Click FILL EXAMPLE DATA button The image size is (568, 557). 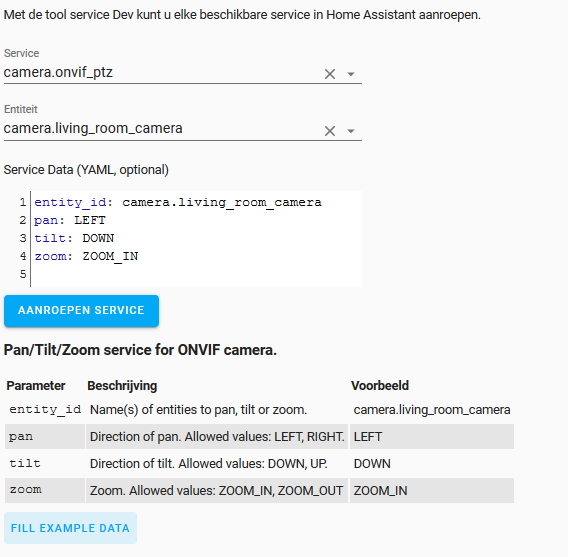pos(70,528)
